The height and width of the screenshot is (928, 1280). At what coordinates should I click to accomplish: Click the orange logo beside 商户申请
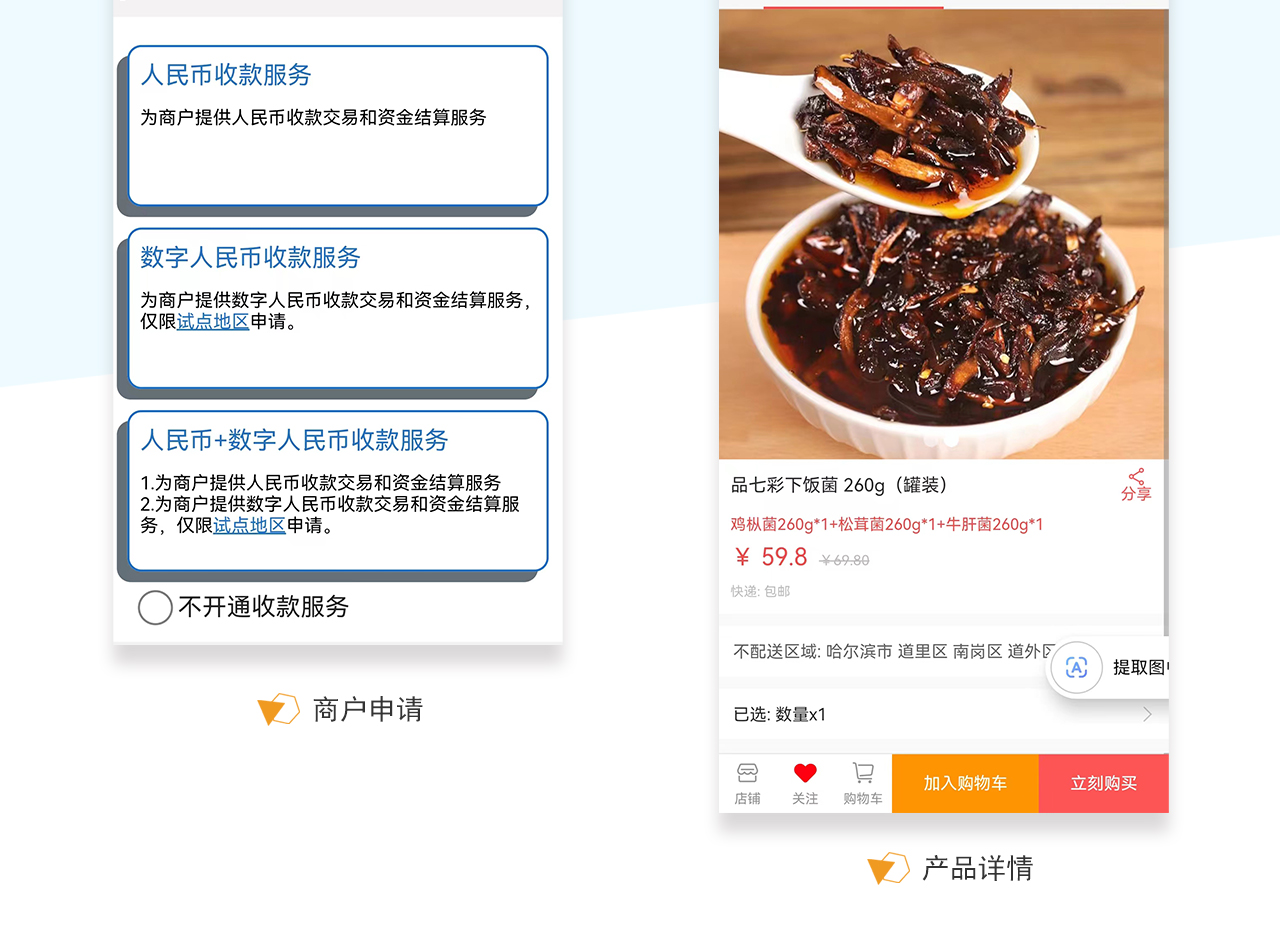pos(278,709)
